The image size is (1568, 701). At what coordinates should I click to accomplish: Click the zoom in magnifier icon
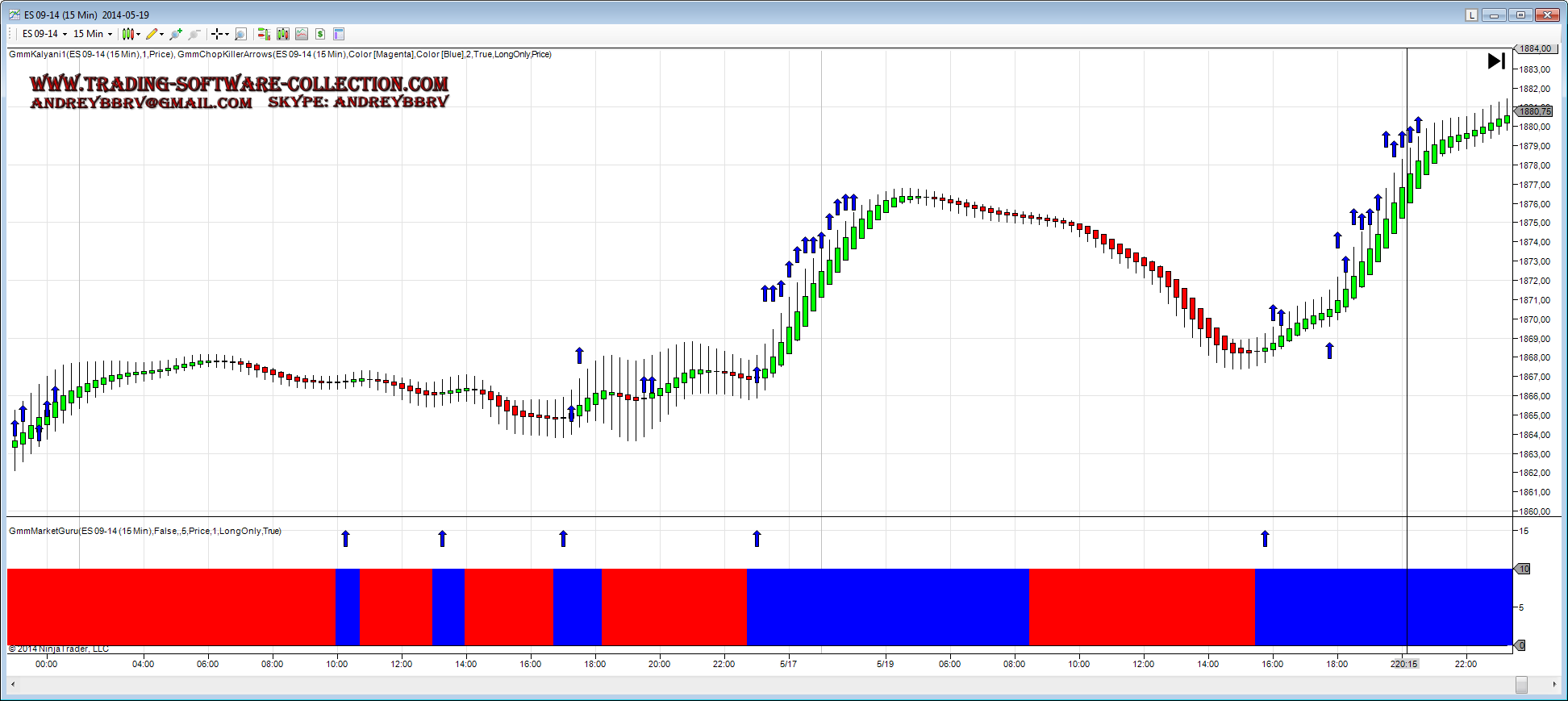click(176, 34)
